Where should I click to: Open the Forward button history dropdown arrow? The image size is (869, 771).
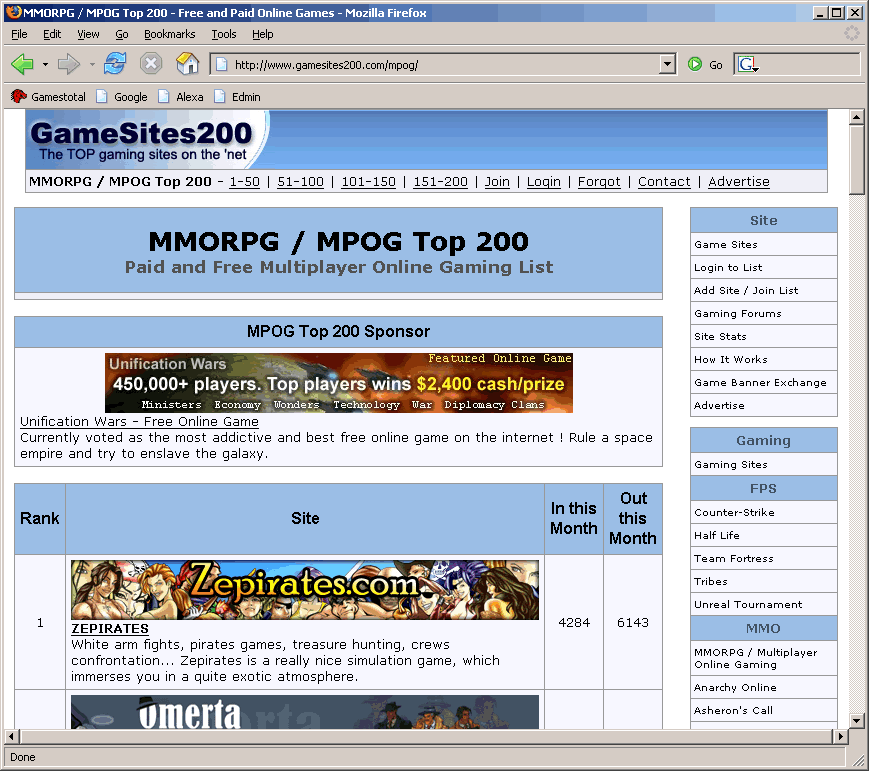(92, 64)
